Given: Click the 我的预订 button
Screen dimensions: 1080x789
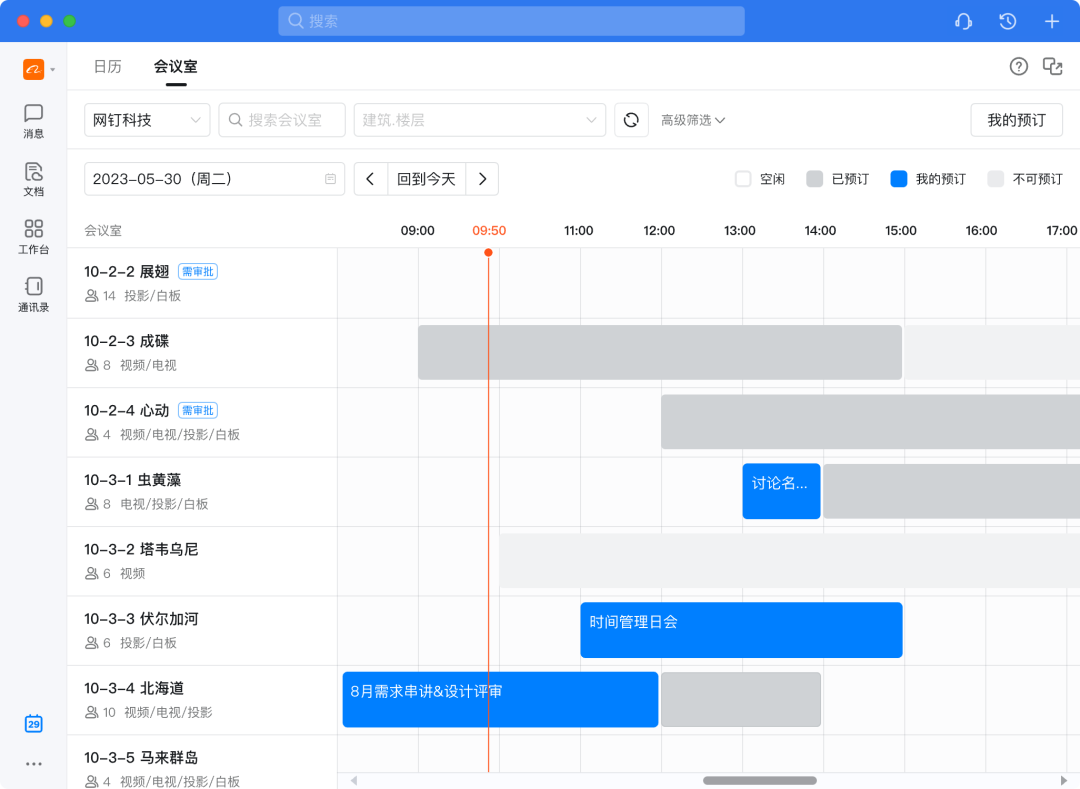Looking at the screenshot, I should tap(1016, 120).
